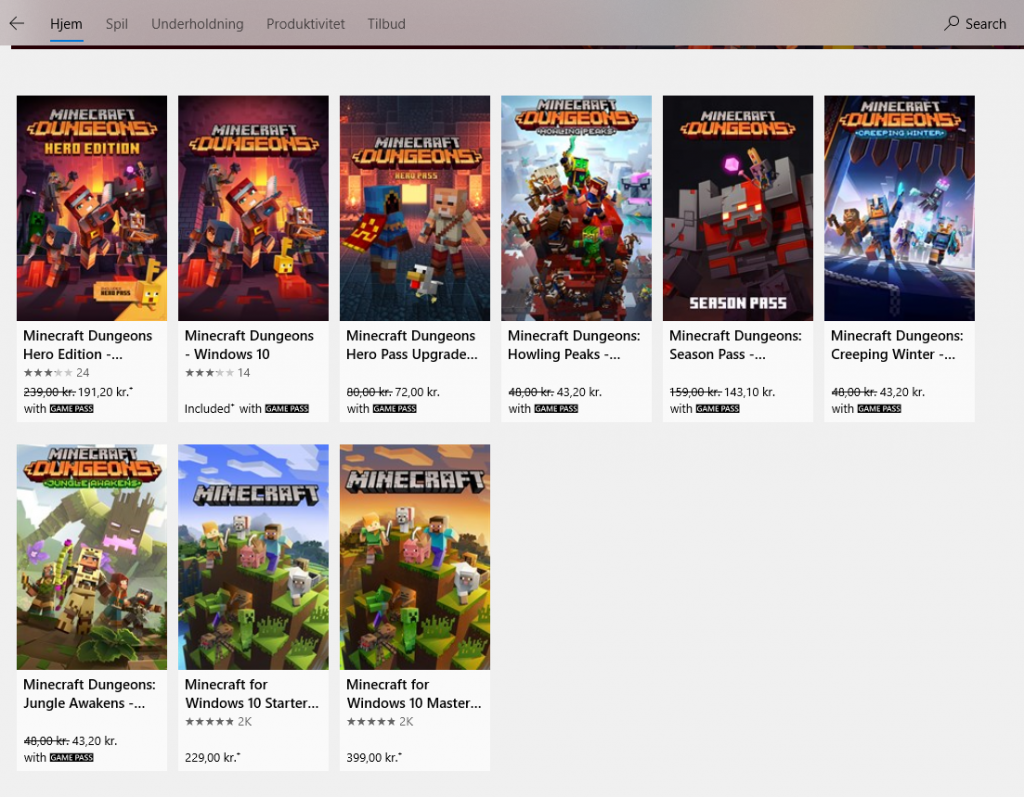This screenshot has width=1024, height=797.
Task: Click the Game Pass badge under Windows 10 edition
Action: point(287,409)
